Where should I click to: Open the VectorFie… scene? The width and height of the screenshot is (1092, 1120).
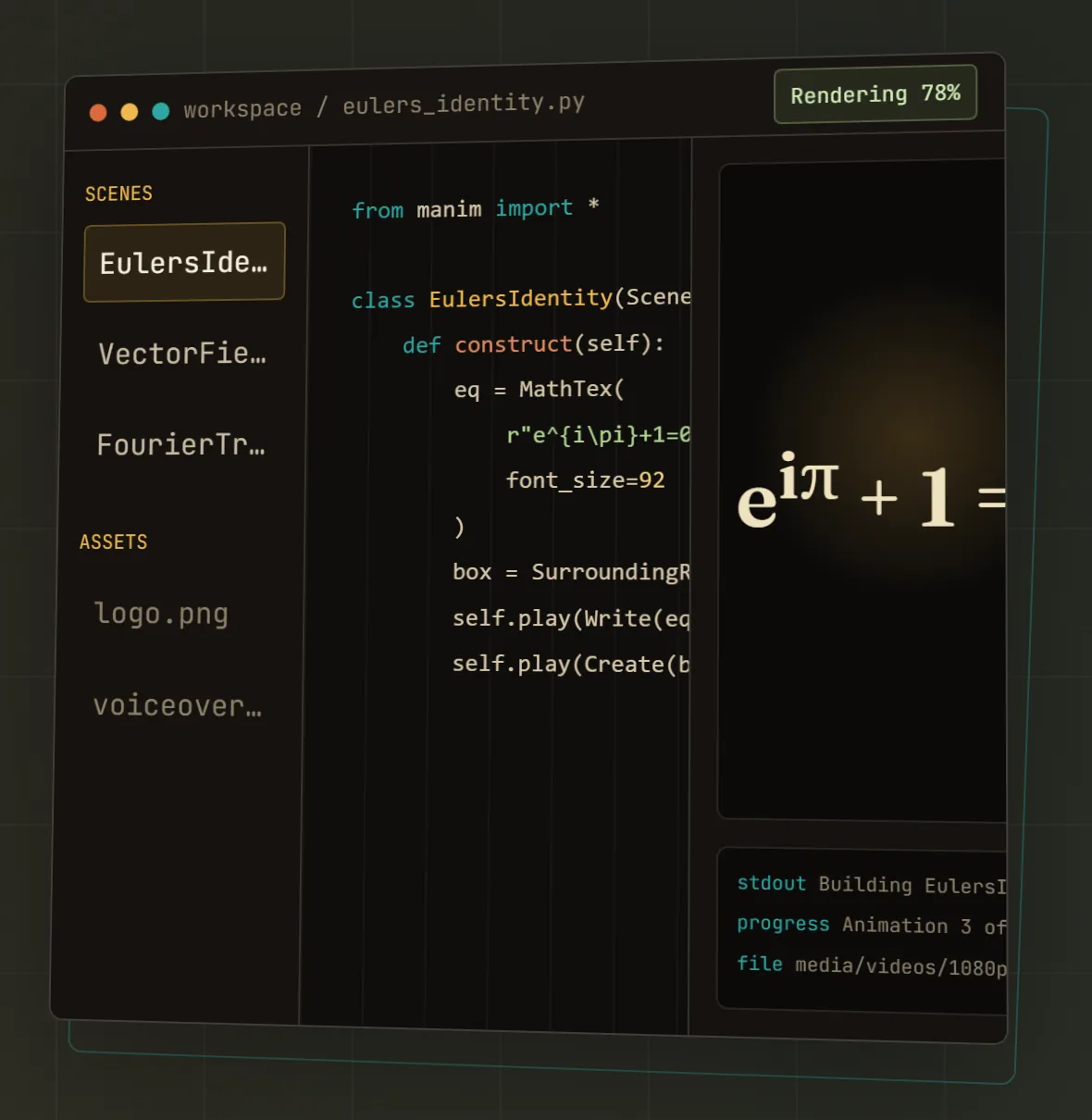click(x=182, y=354)
